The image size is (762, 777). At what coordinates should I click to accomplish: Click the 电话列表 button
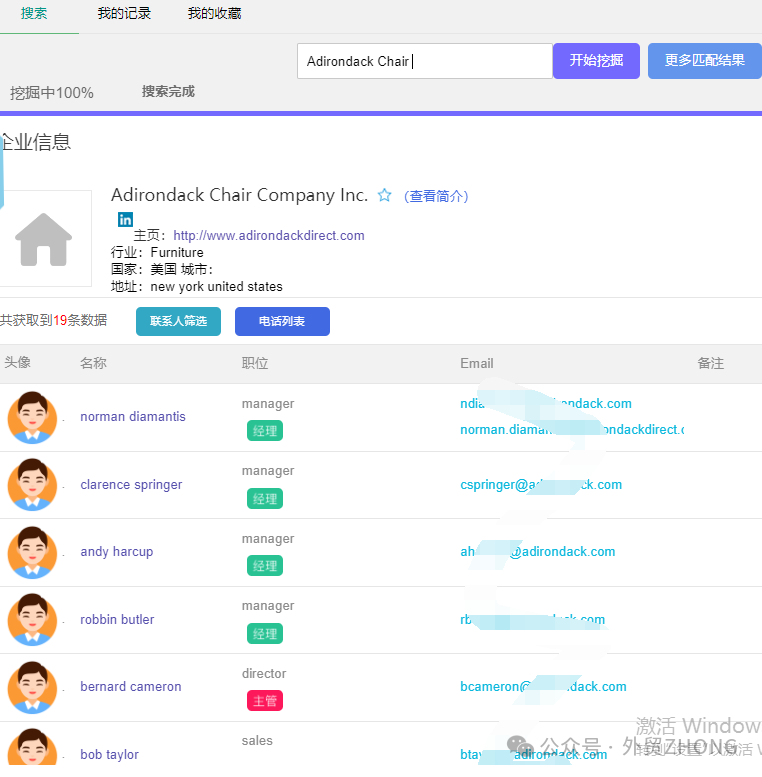point(282,321)
